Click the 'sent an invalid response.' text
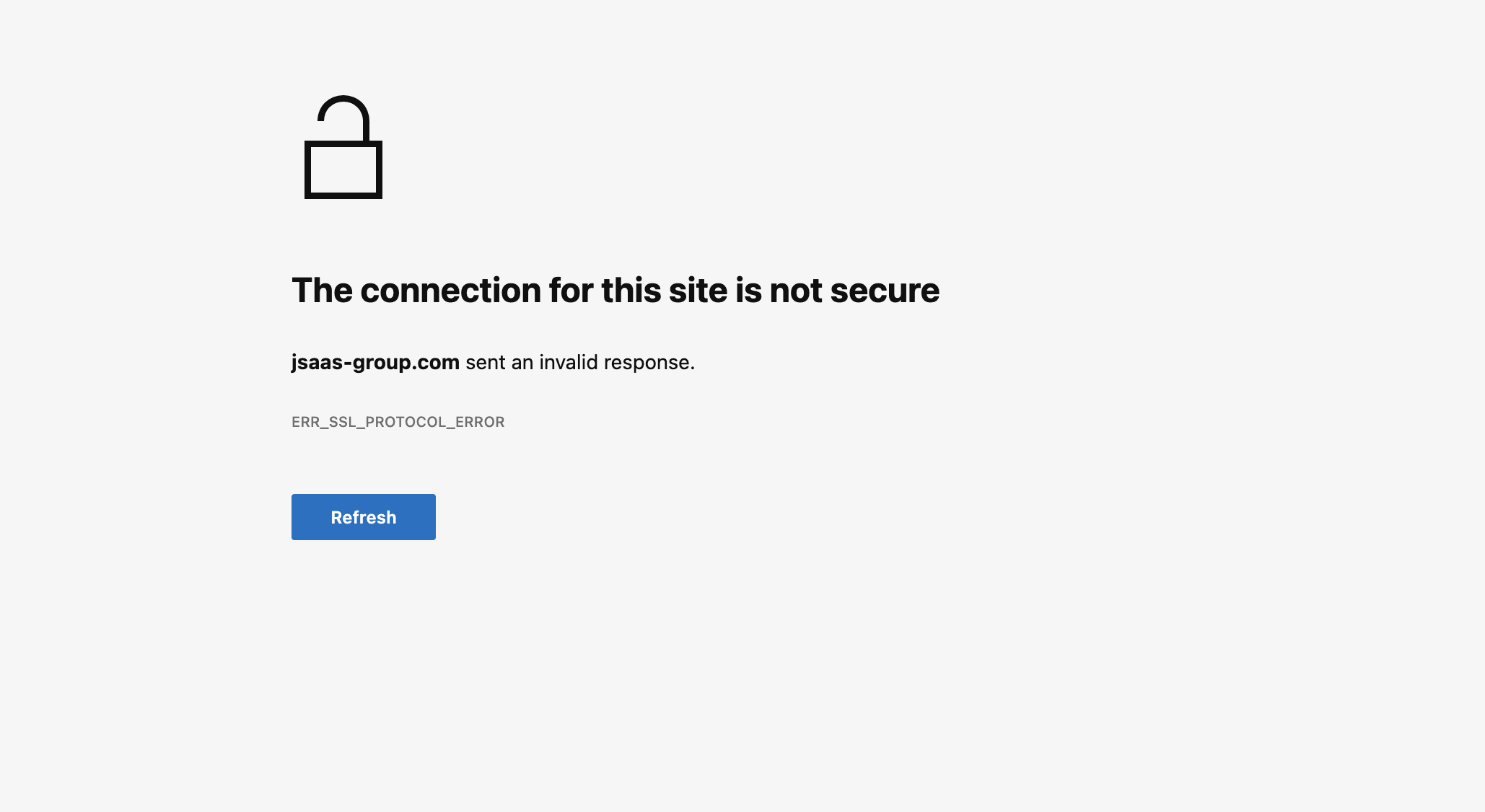1485x812 pixels. [x=580, y=362]
